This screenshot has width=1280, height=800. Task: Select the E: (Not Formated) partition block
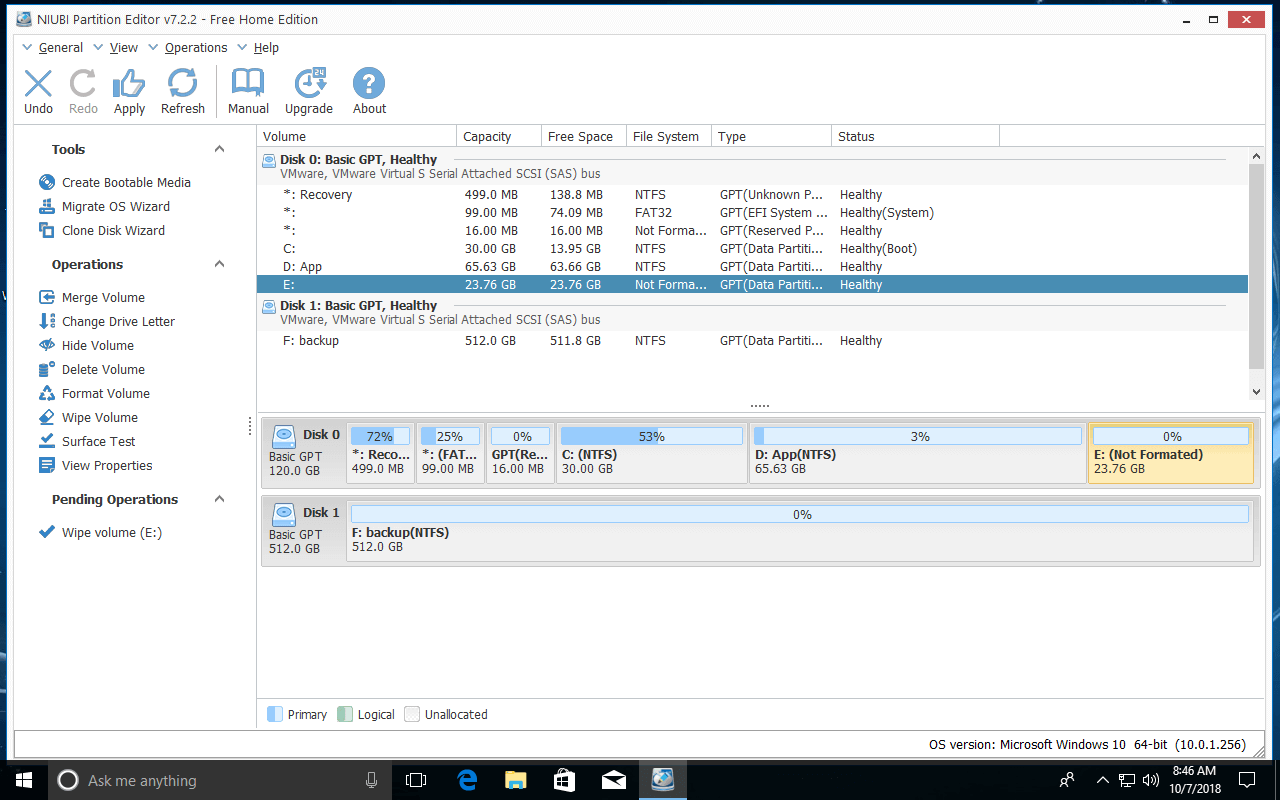[x=1171, y=453]
